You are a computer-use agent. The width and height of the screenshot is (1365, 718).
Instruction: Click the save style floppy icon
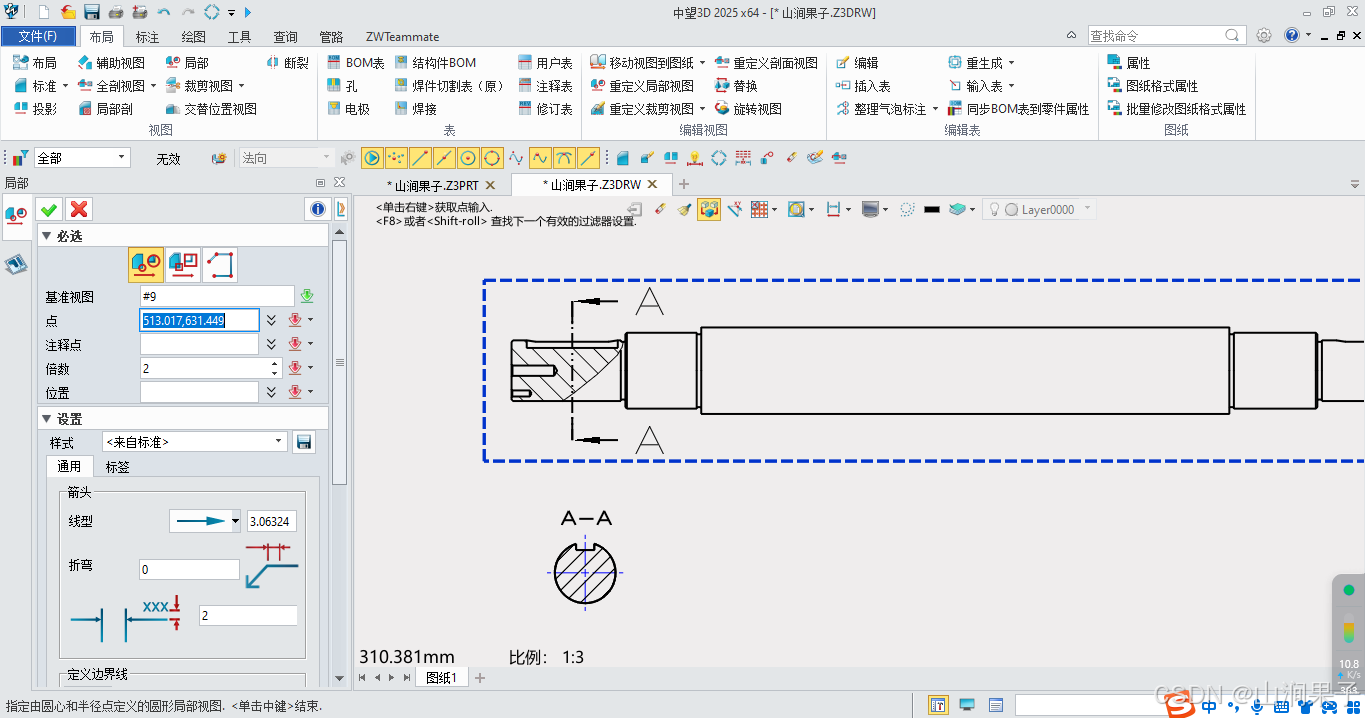[305, 442]
